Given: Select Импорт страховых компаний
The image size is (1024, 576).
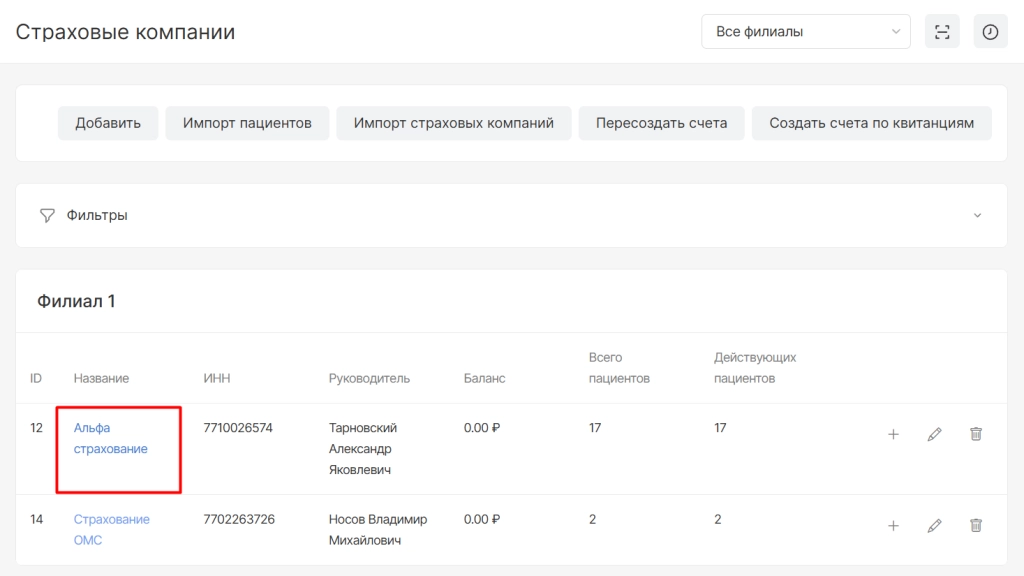Looking at the screenshot, I should pyautogui.click(x=453, y=123).
